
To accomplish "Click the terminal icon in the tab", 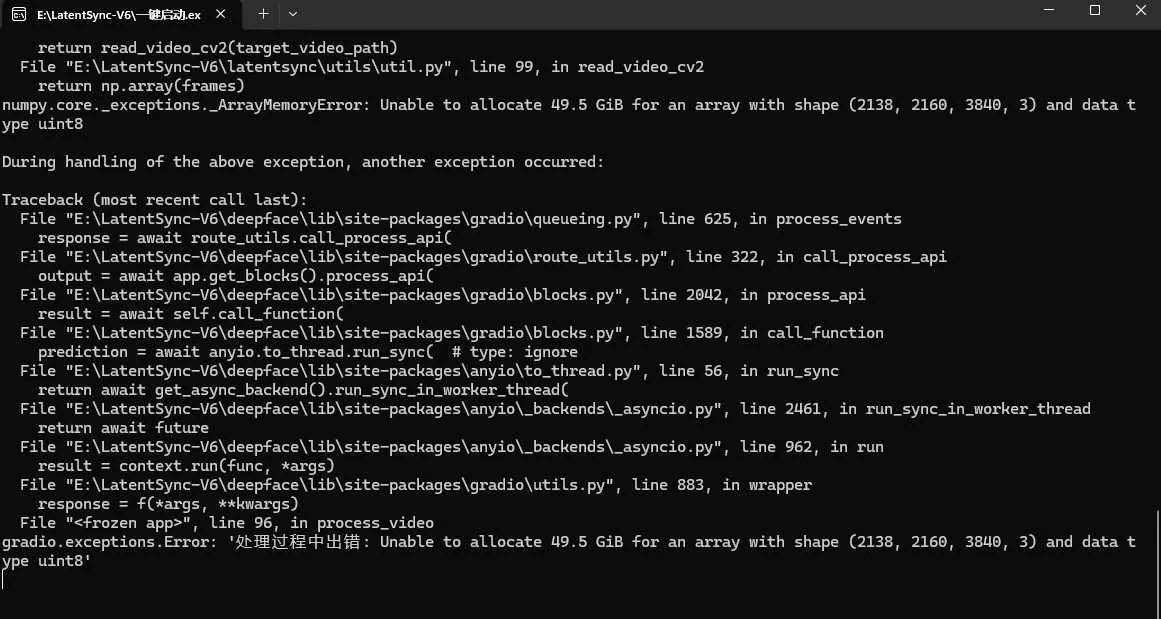I will [x=19, y=14].
